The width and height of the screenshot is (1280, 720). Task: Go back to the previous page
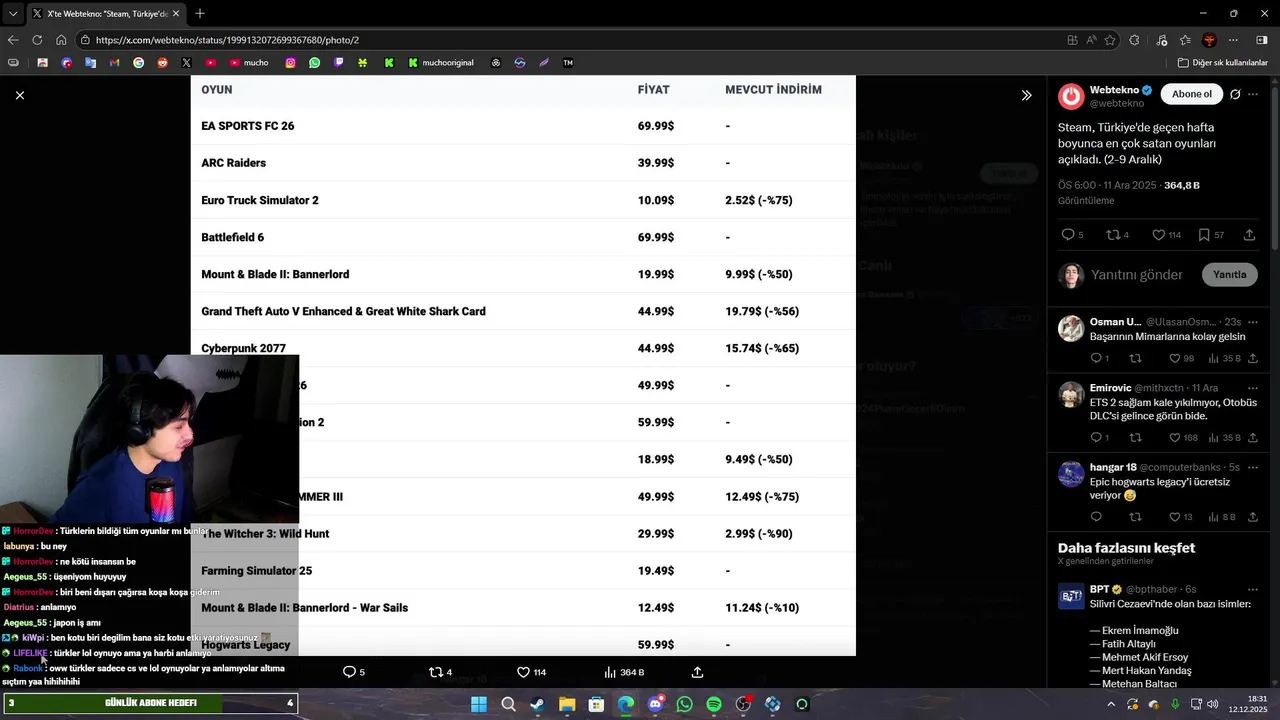pos(13,40)
